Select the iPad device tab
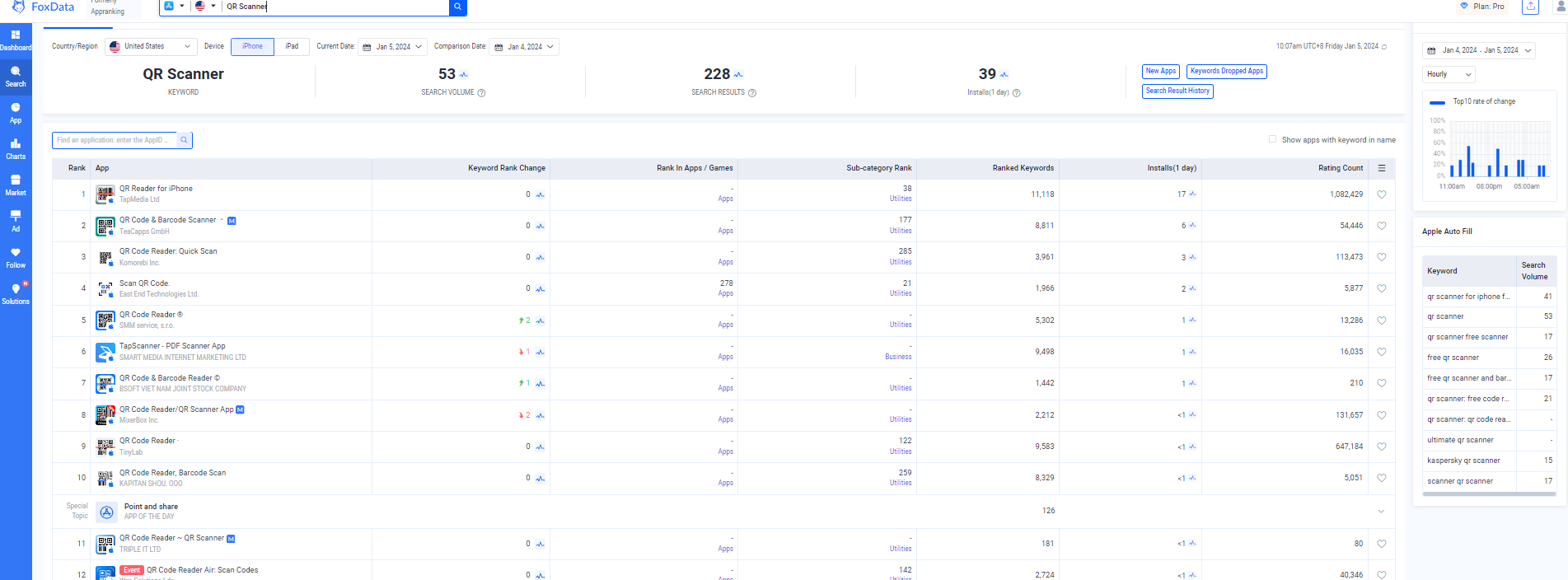Image resolution: width=1568 pixels, height=580 pixels. coord(292,47)
